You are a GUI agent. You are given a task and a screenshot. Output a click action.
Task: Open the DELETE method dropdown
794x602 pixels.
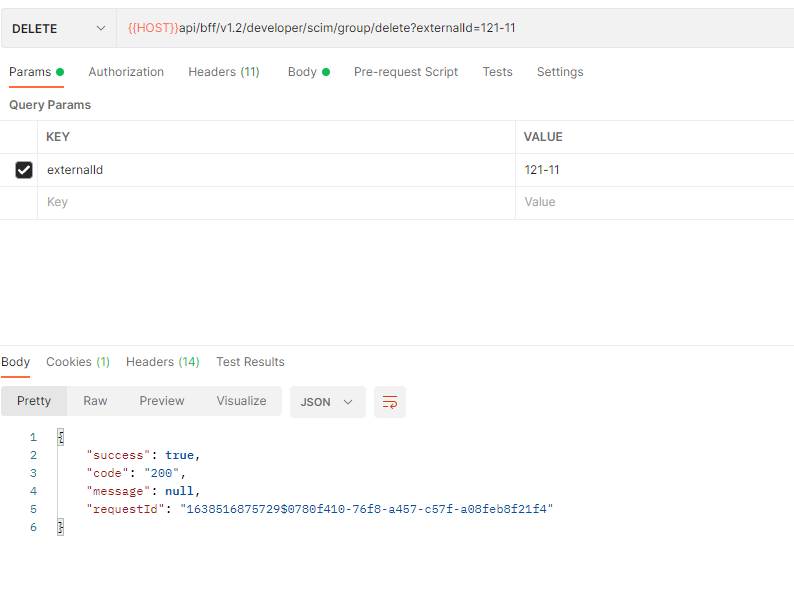(x=58, y=29)
